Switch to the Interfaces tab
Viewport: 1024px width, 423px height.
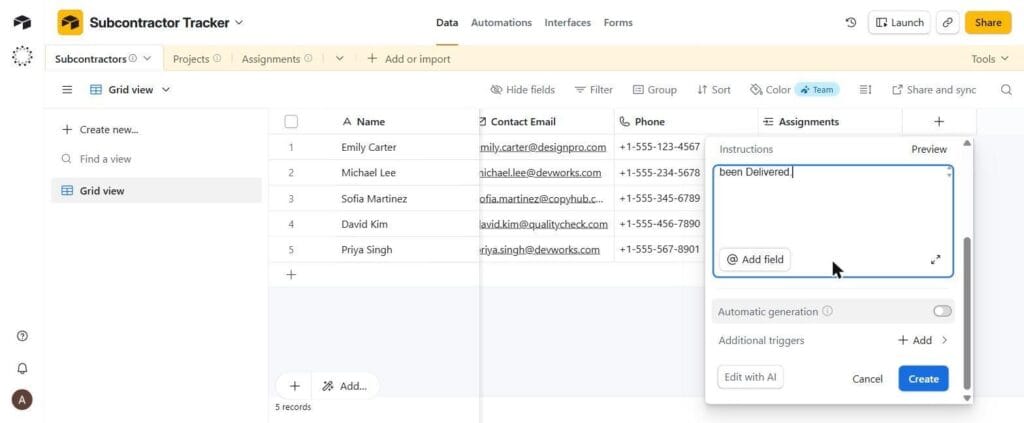[x=568, y=22]
